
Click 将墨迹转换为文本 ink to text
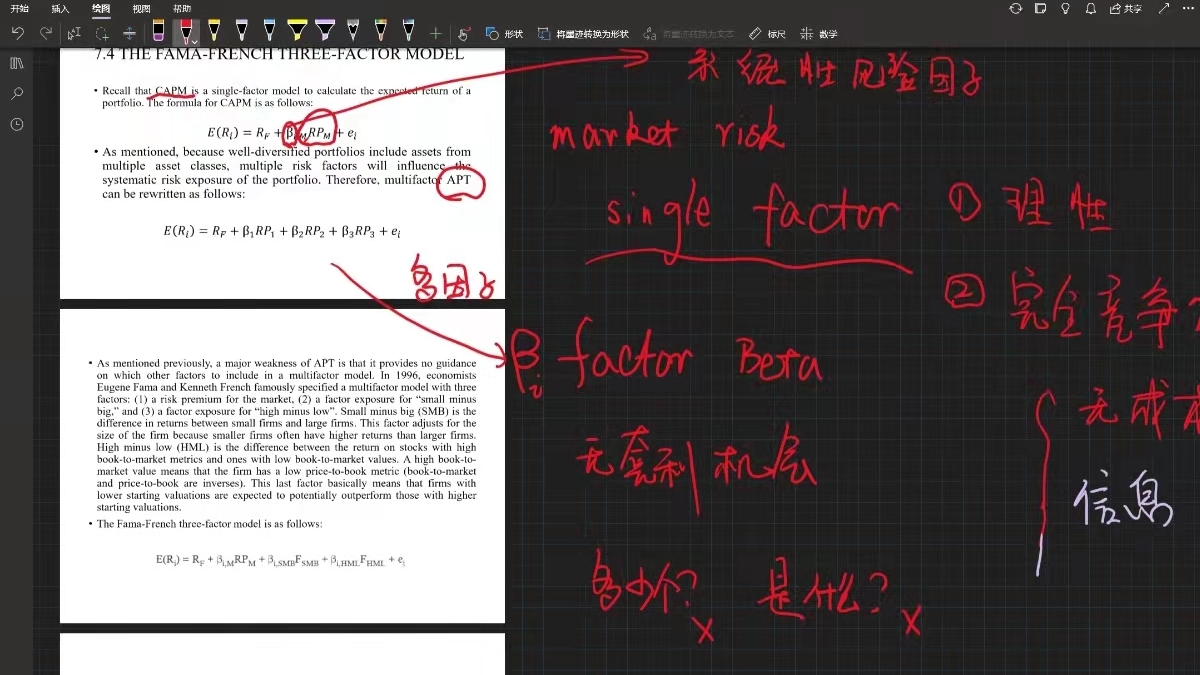[690, 34]
